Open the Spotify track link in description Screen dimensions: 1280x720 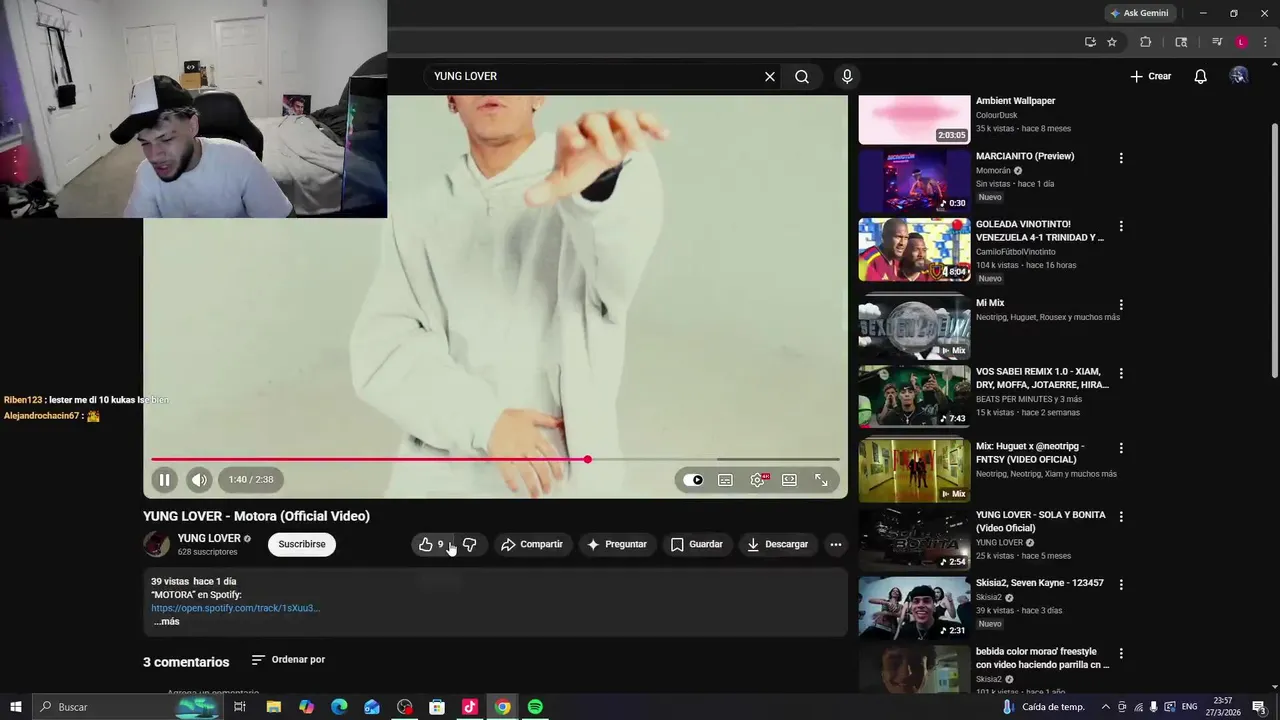click(x=236, y=608)
